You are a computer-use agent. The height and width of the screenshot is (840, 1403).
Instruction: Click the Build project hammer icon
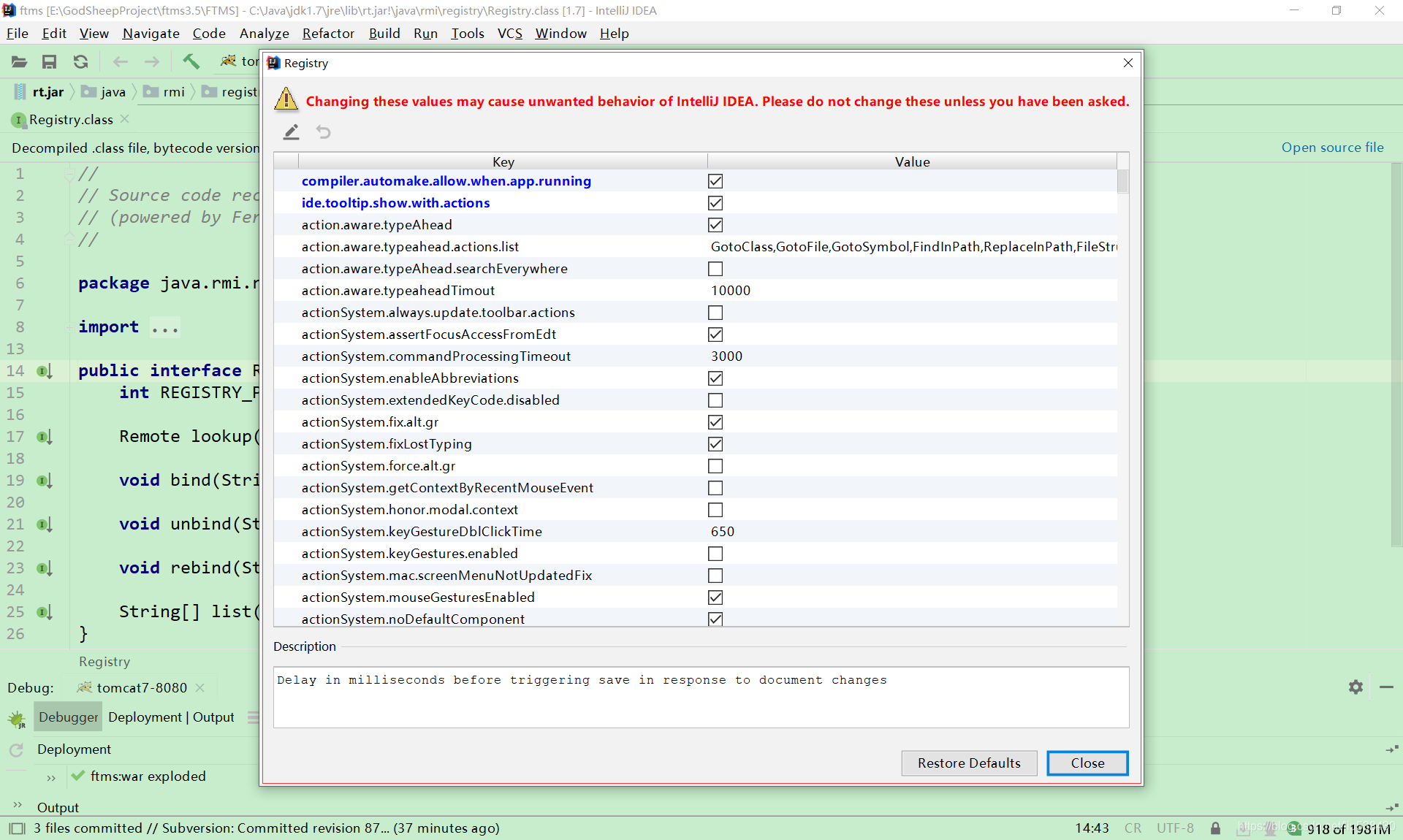point(191,61)
